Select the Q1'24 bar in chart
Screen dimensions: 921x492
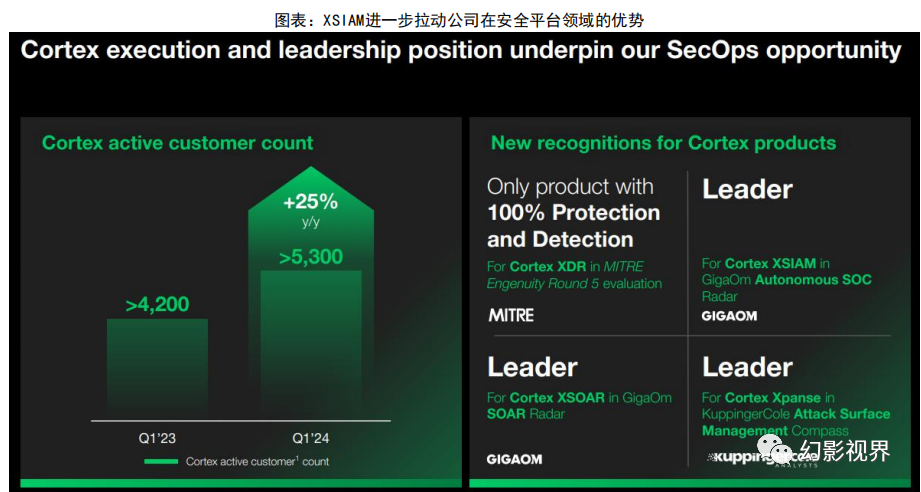click(x=311, y=345)
